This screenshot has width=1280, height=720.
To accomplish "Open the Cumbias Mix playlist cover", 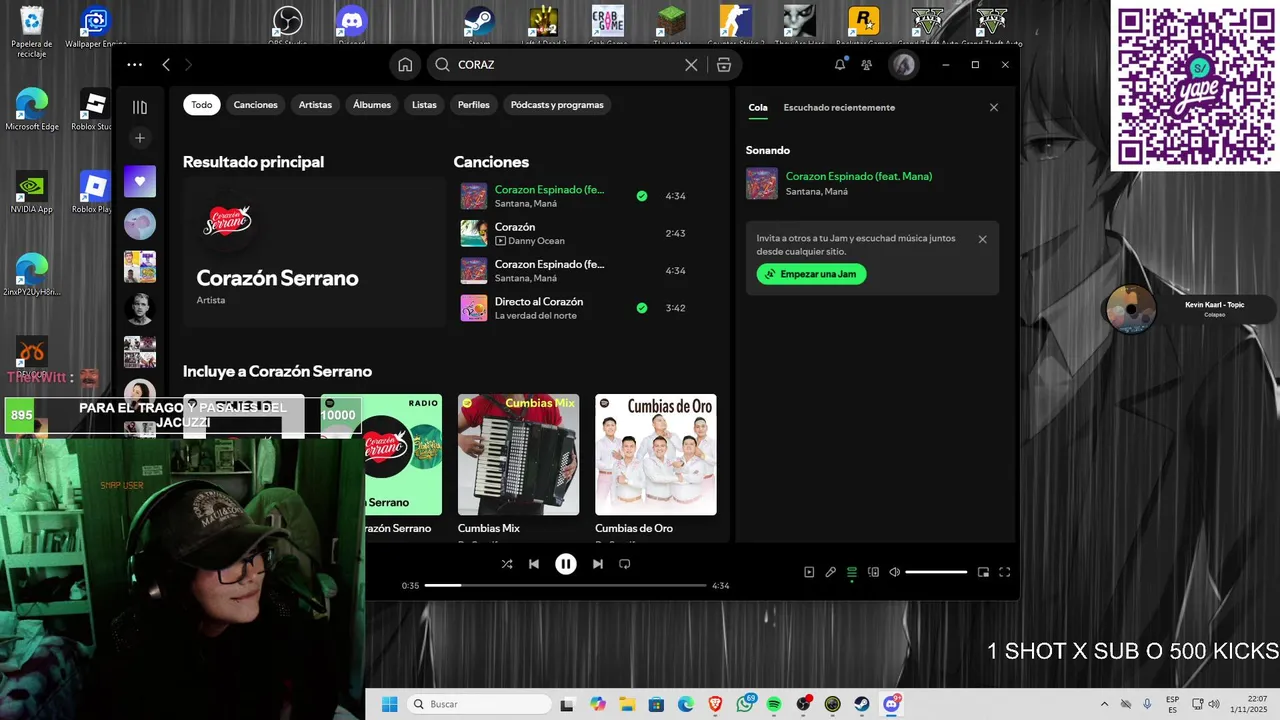I will pyautogui.click(x=518, y=455).
